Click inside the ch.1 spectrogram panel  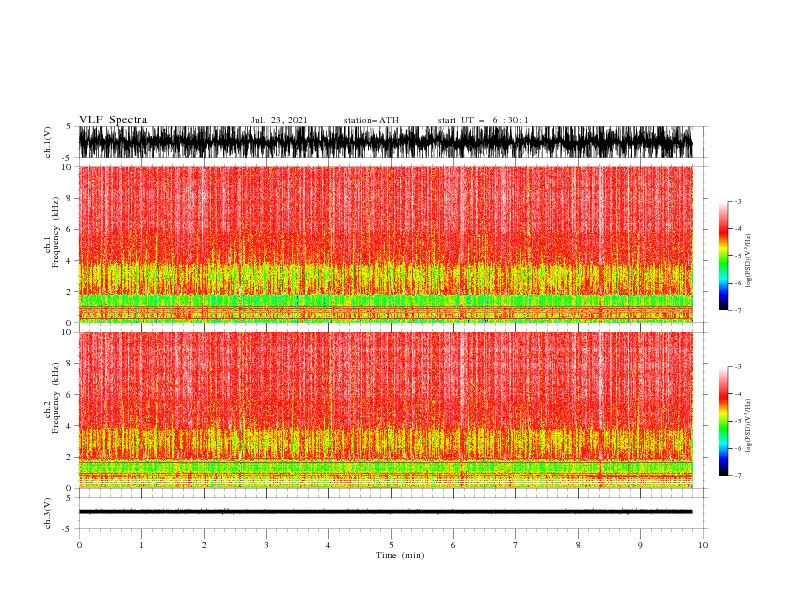click(x=385, y=244)
